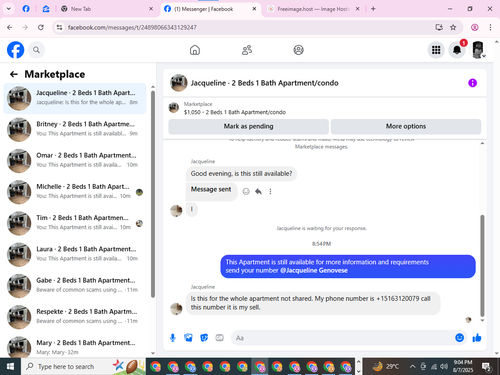Open the pinned Facebook tab
This screenshot has height=375, width=500.
pos(26,9)
